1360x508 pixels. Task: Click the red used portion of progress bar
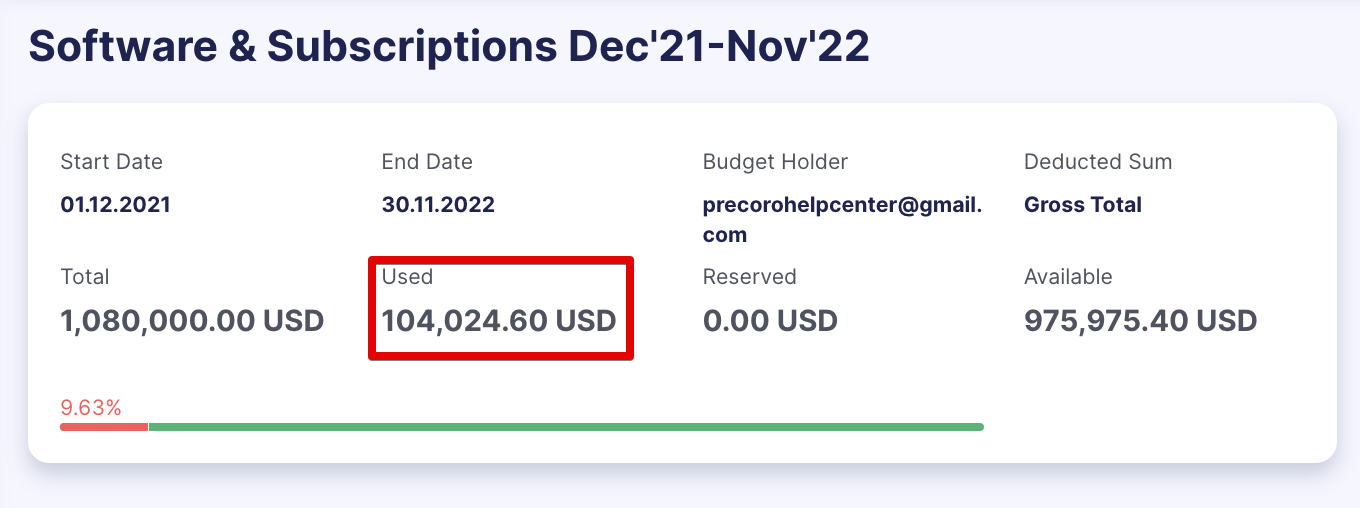click(x=104, y=427)
